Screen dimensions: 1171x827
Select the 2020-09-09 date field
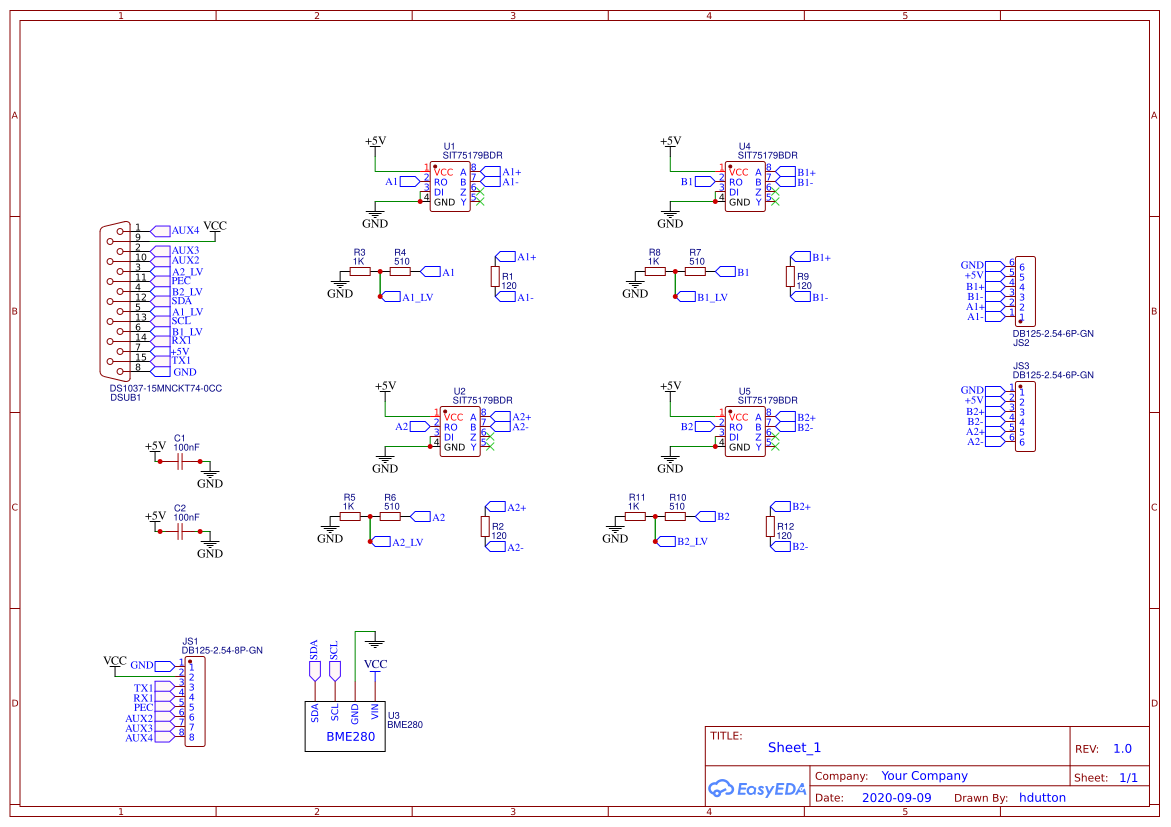tap(896, 798)
